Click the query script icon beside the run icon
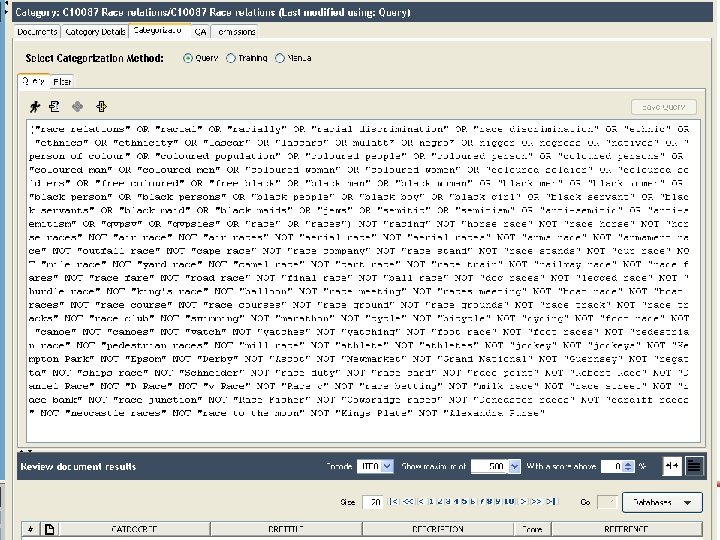 [55, 107]
